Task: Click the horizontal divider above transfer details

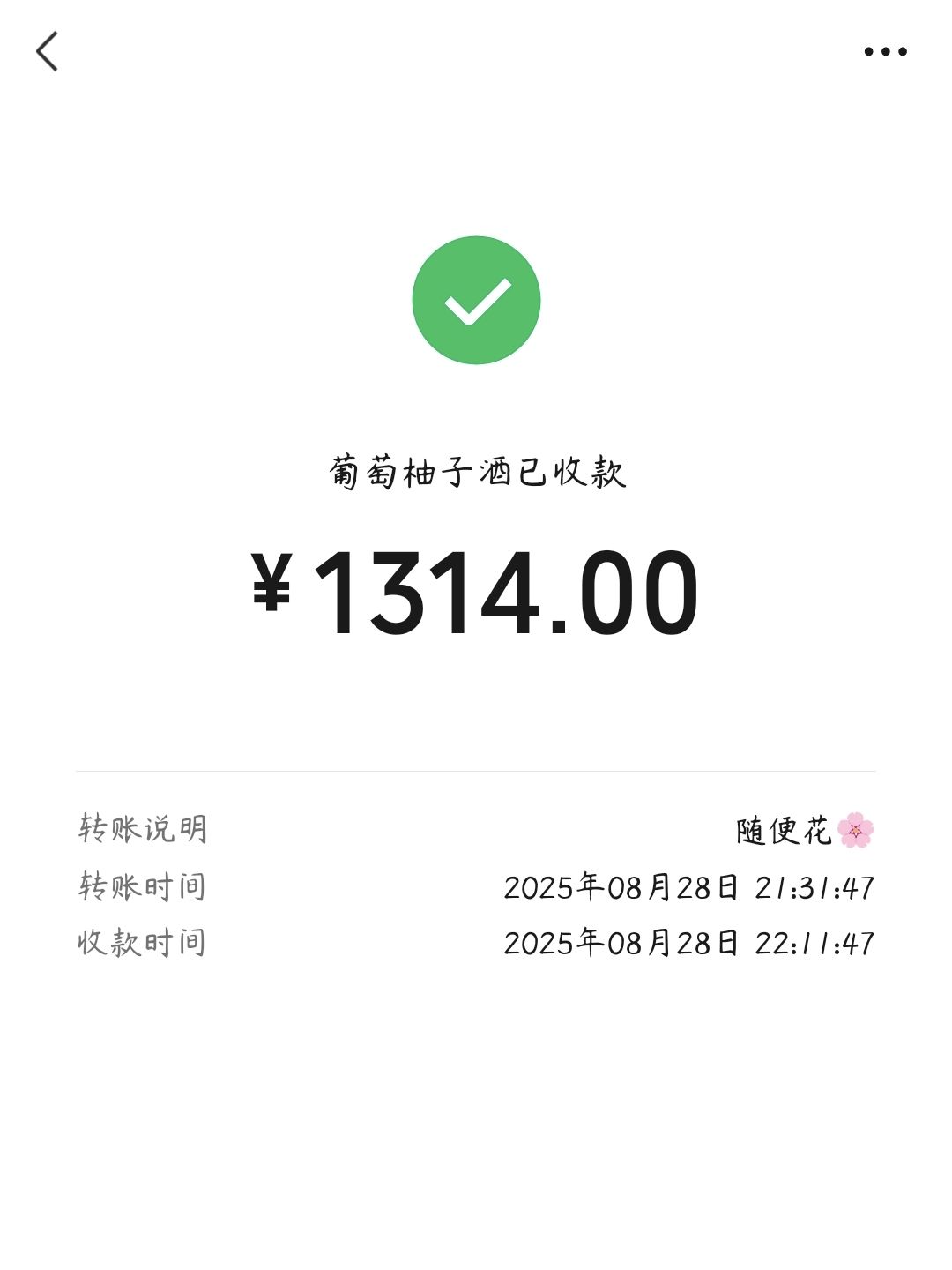Action: coord(476,772)
